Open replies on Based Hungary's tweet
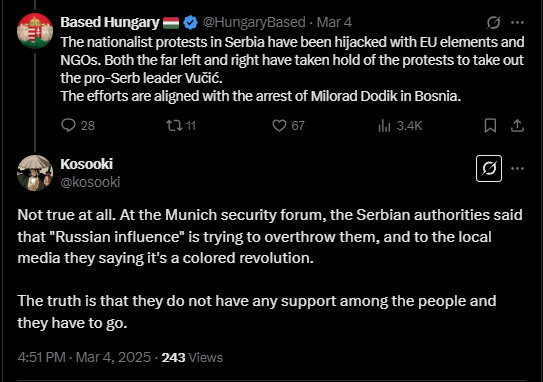This screenshot has height=382, width=543. 78,125
